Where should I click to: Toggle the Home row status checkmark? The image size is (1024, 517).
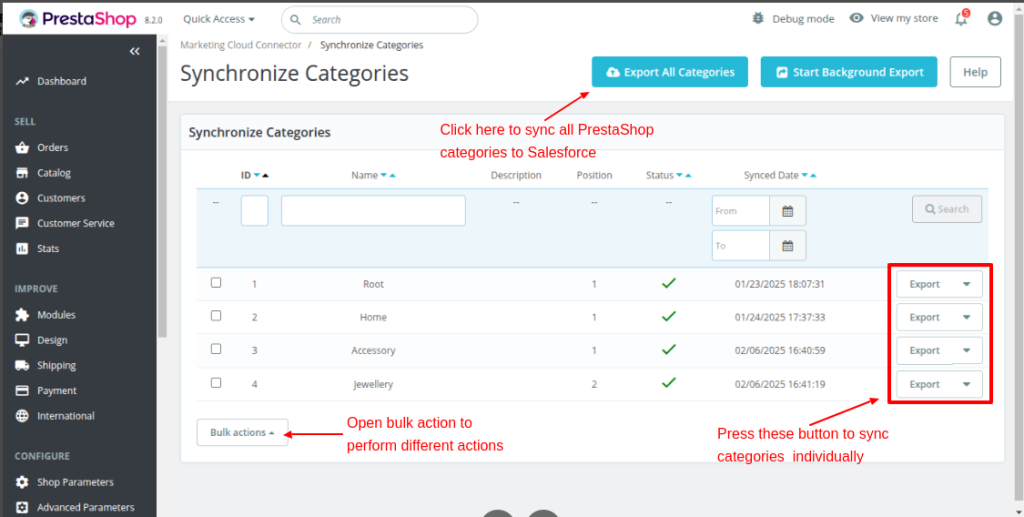(x=668, y=316)
